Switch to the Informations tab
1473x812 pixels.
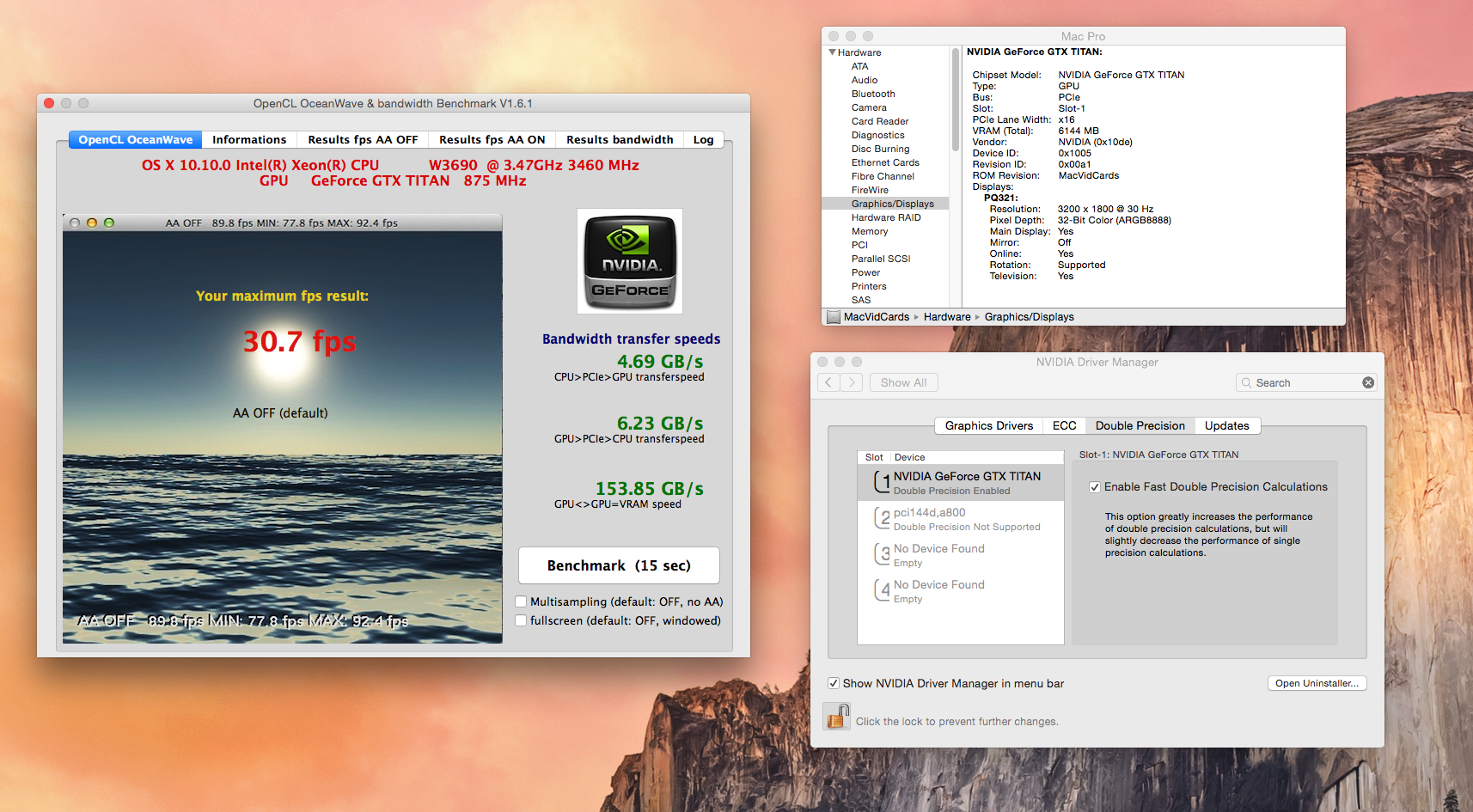pyautogui.click(x=249, y=139)
